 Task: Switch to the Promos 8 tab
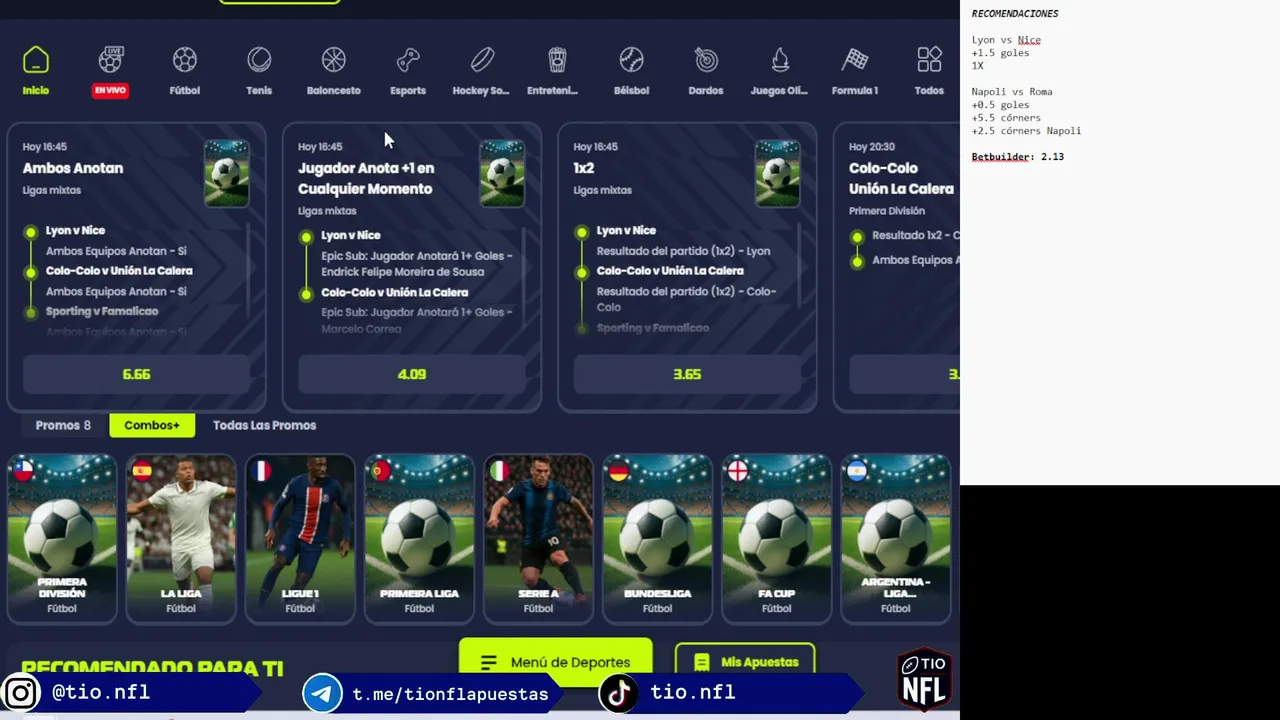[x=63, y=425]
